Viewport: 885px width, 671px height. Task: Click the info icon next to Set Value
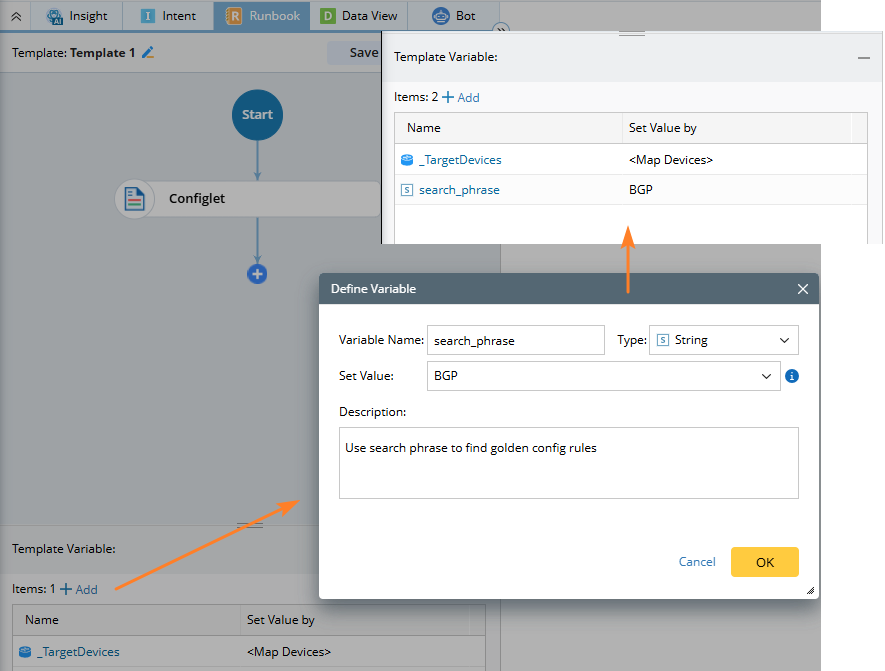click(792, 376)
